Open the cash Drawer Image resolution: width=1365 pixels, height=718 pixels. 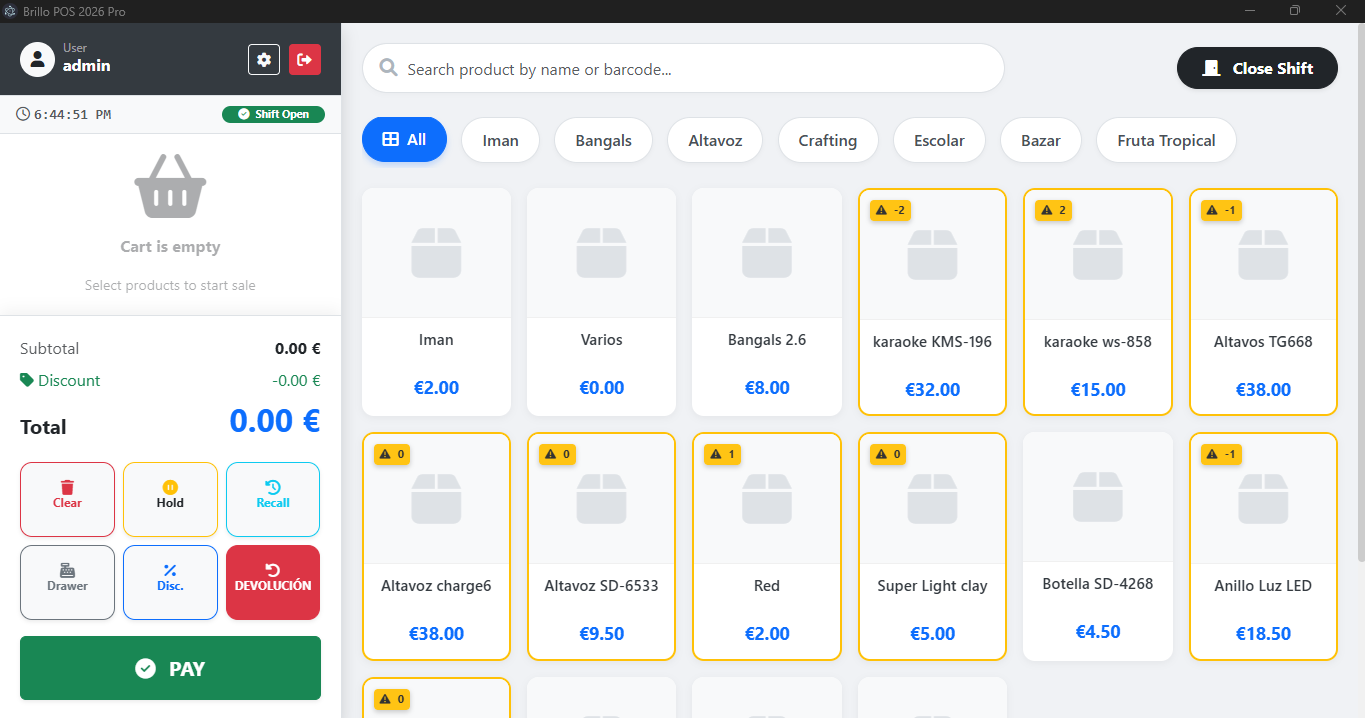click(x=67, y=582)
